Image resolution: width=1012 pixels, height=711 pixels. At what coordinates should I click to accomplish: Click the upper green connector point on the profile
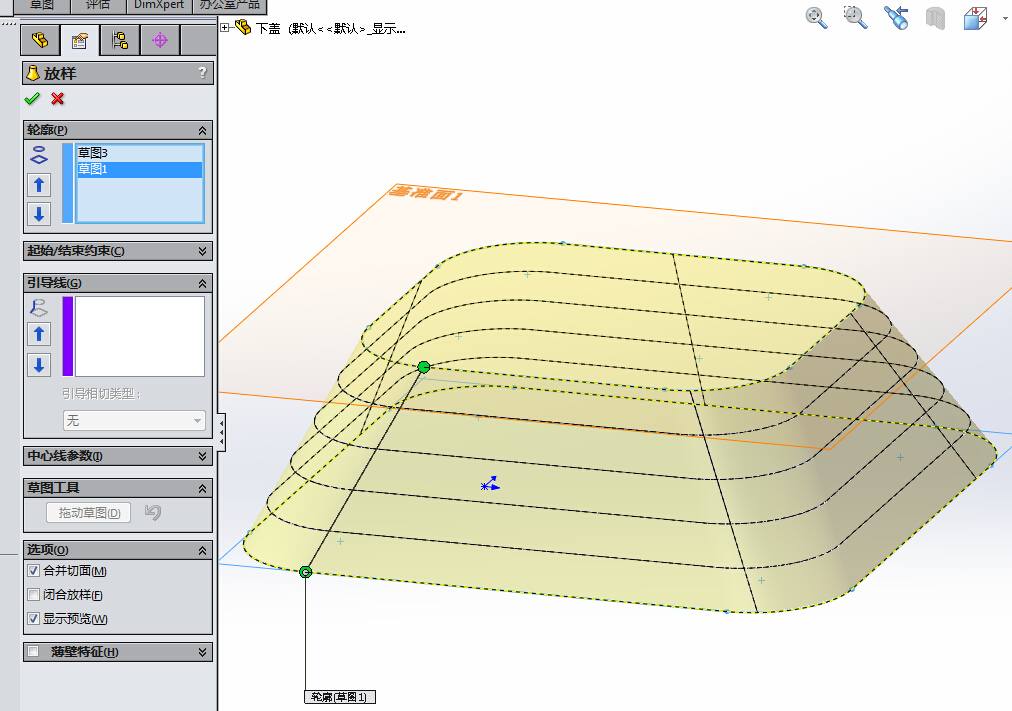423,367
